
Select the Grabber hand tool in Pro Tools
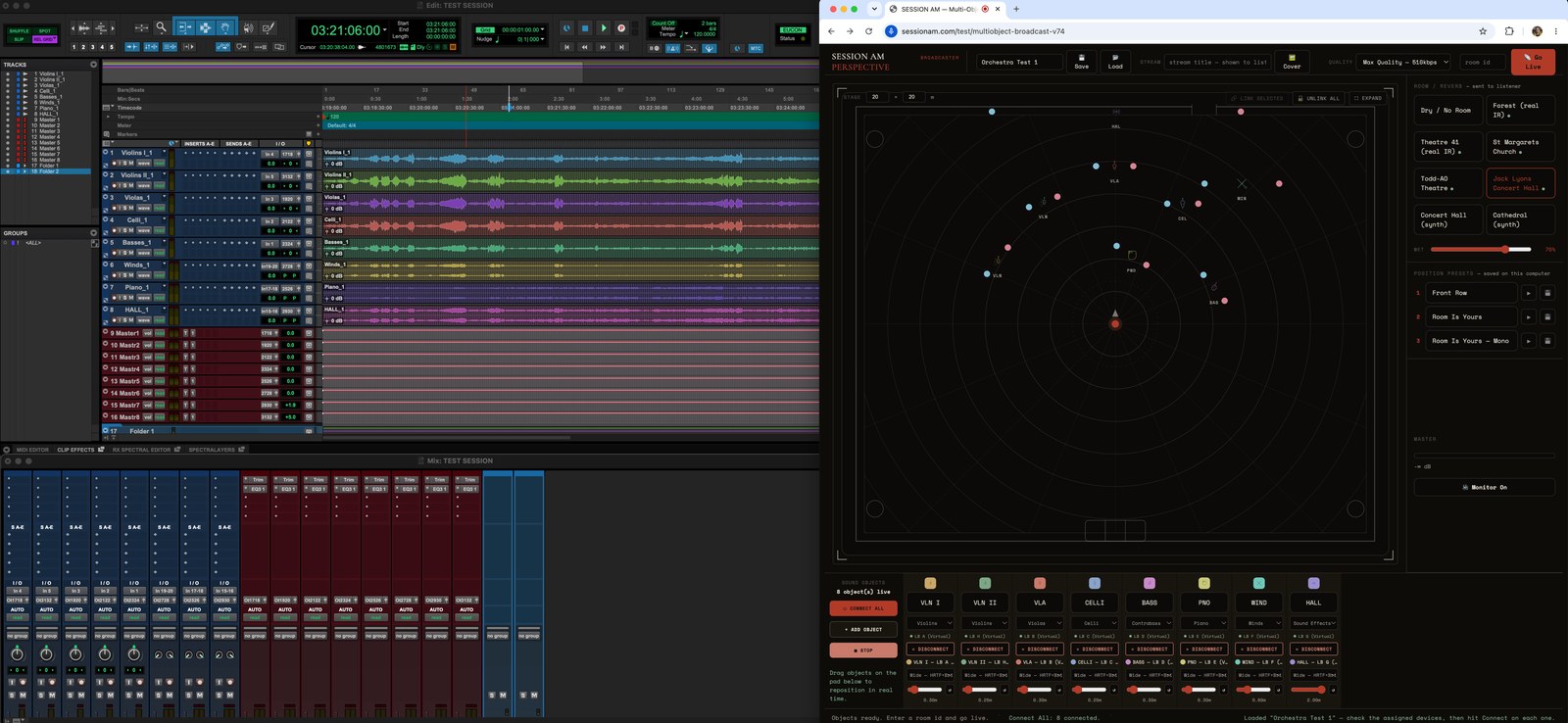coord(225,28)
